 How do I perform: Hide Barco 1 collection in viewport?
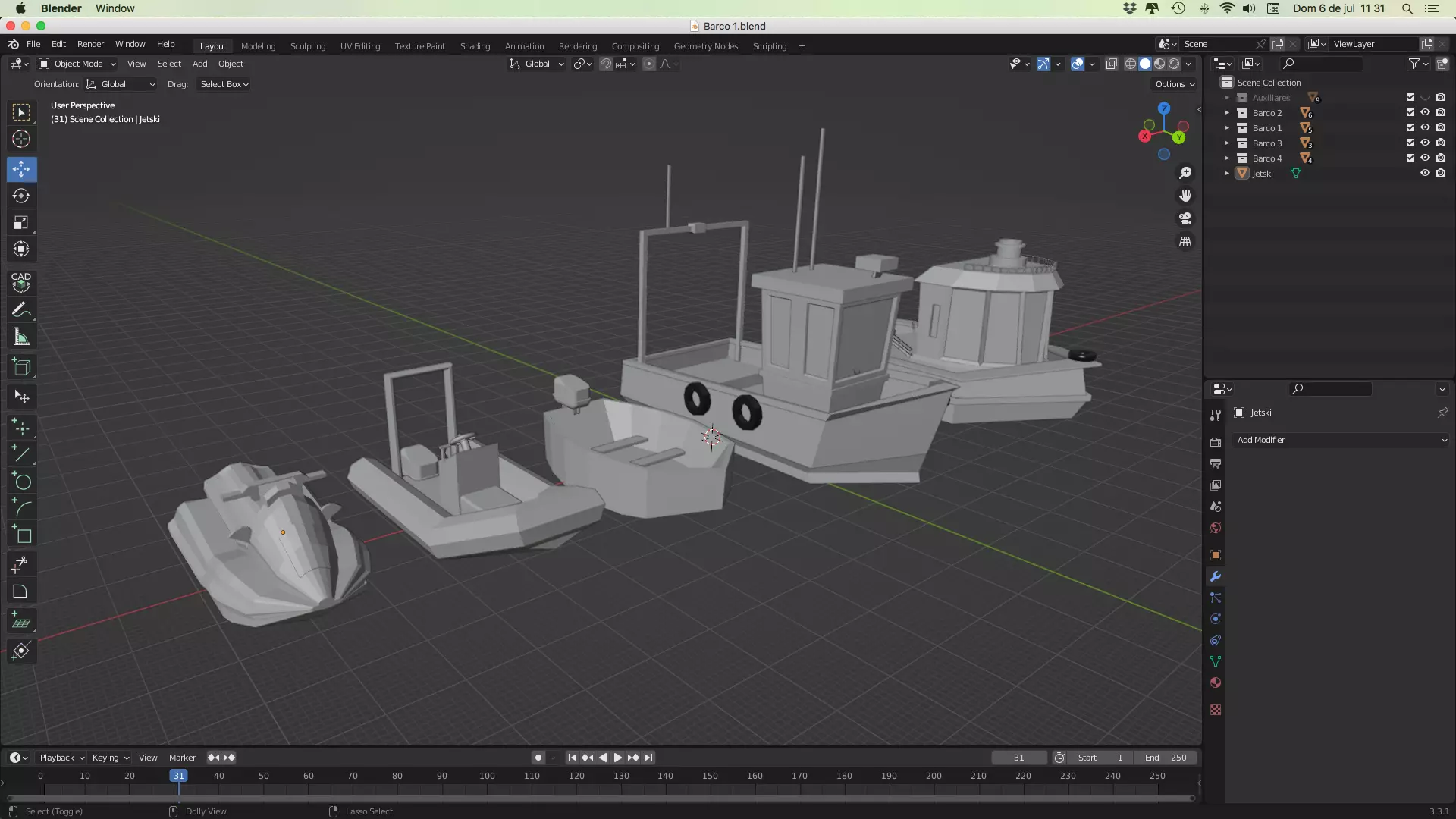click(x=1425, y=127)
